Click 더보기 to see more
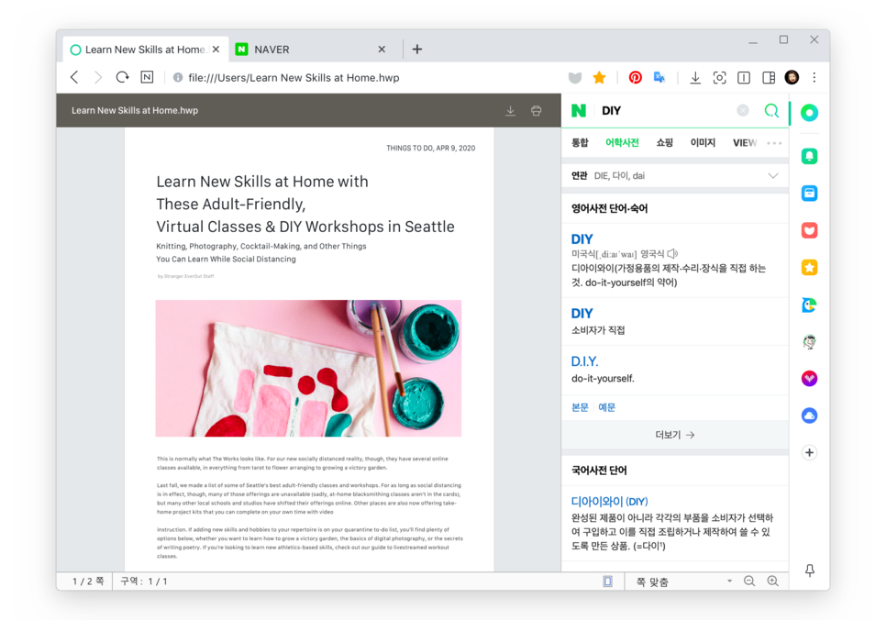This screenshot has height=621, width=886. click(675, 435)
